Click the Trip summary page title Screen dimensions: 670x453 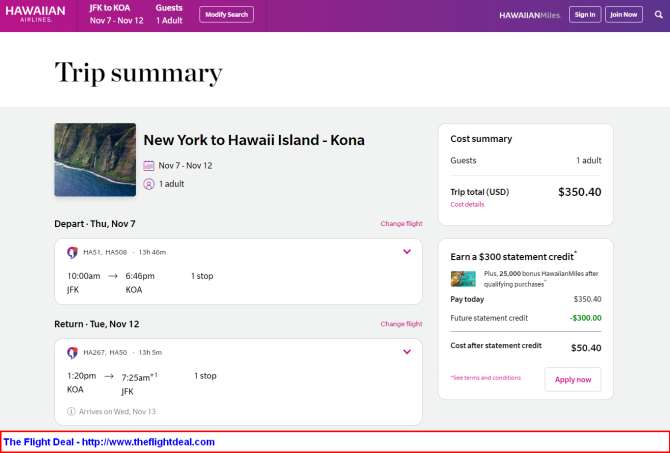point(138,72)
